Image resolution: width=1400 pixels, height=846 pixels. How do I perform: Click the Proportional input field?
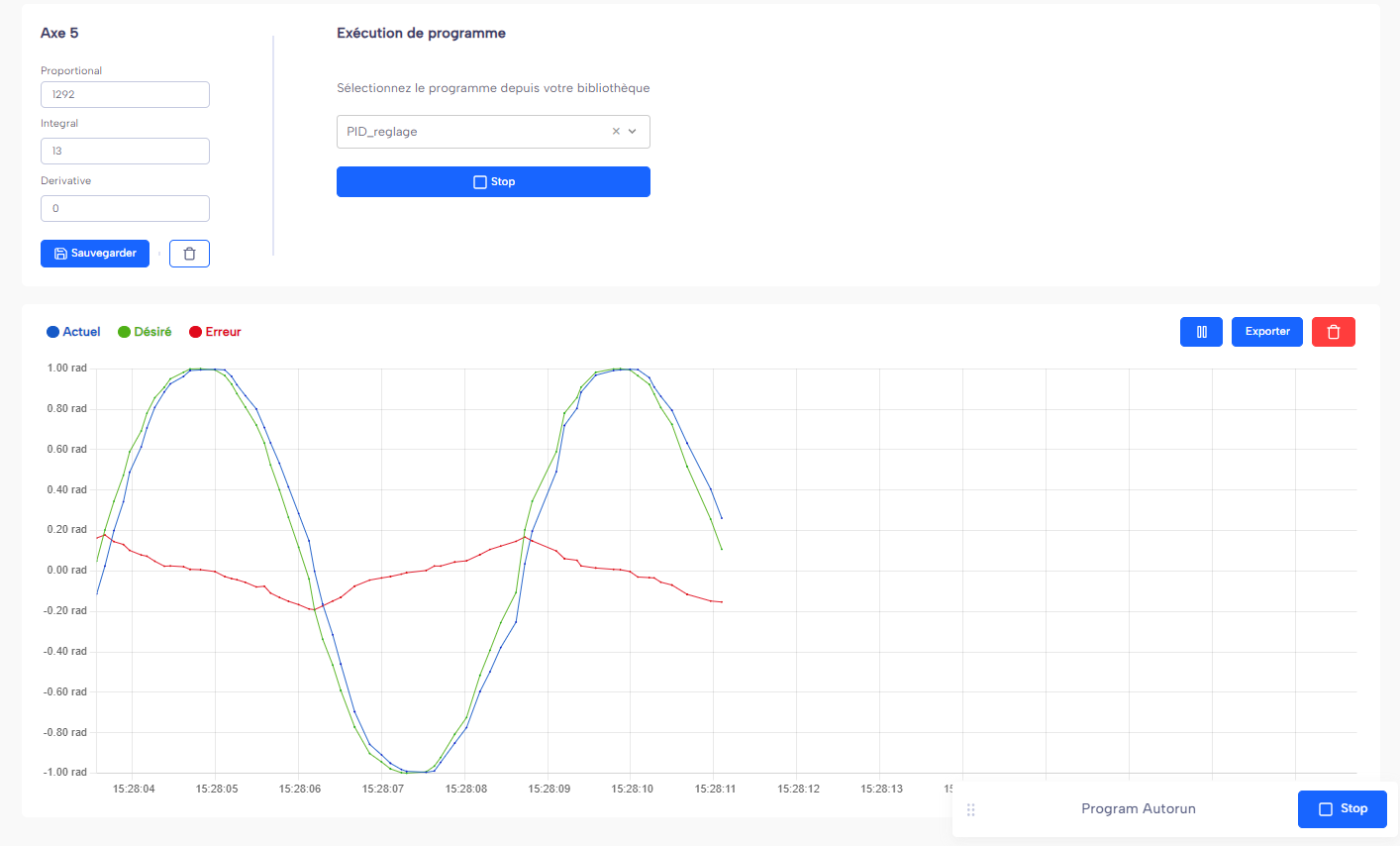[x=125, y=95]
